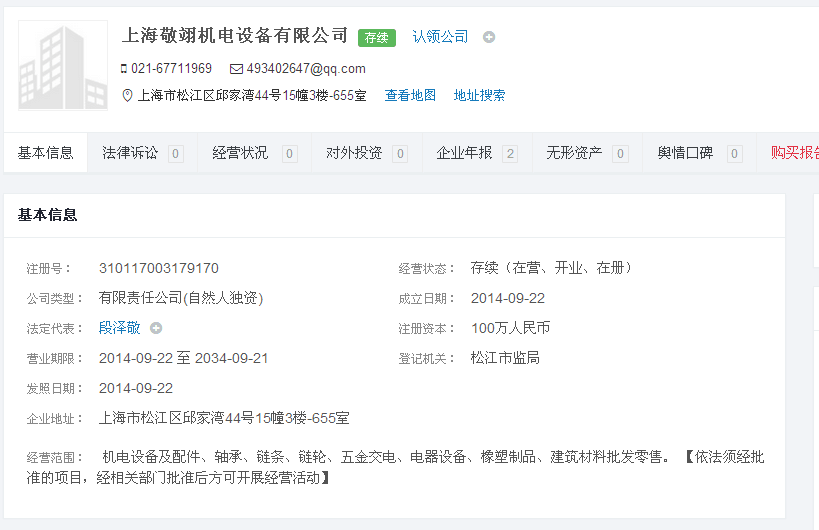819x530 pixels.
Task: Click the plus icon next to 段泽敬
Action: [156, 328]
